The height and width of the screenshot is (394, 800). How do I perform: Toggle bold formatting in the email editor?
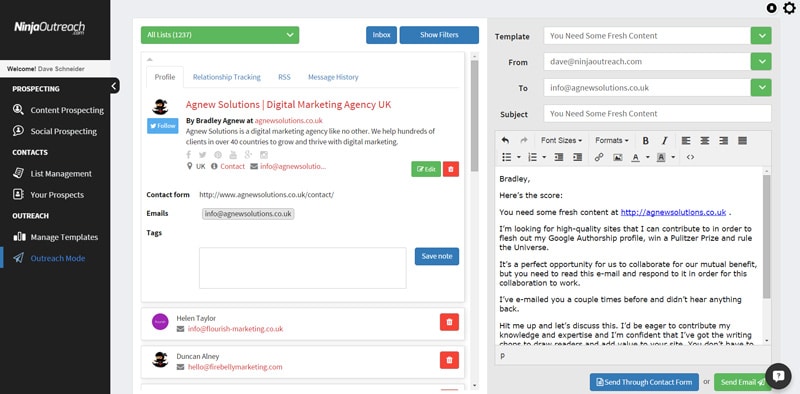coord(645,141)
